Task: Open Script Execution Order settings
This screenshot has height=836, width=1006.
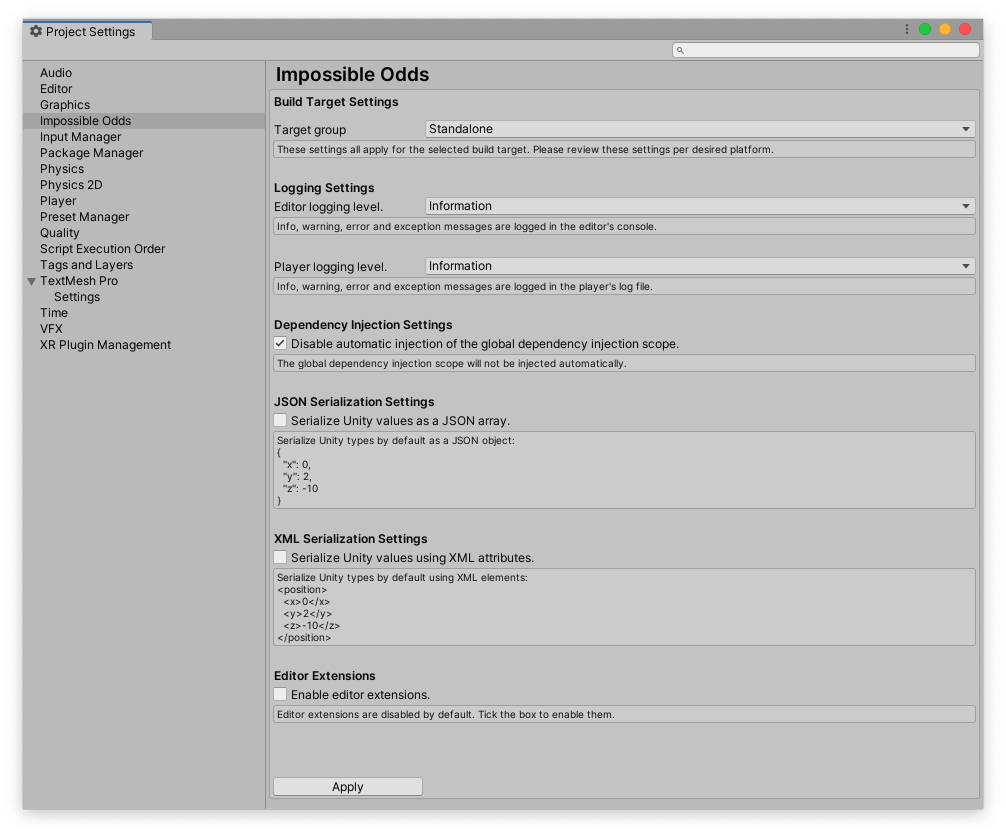Action: pos(103,249)
